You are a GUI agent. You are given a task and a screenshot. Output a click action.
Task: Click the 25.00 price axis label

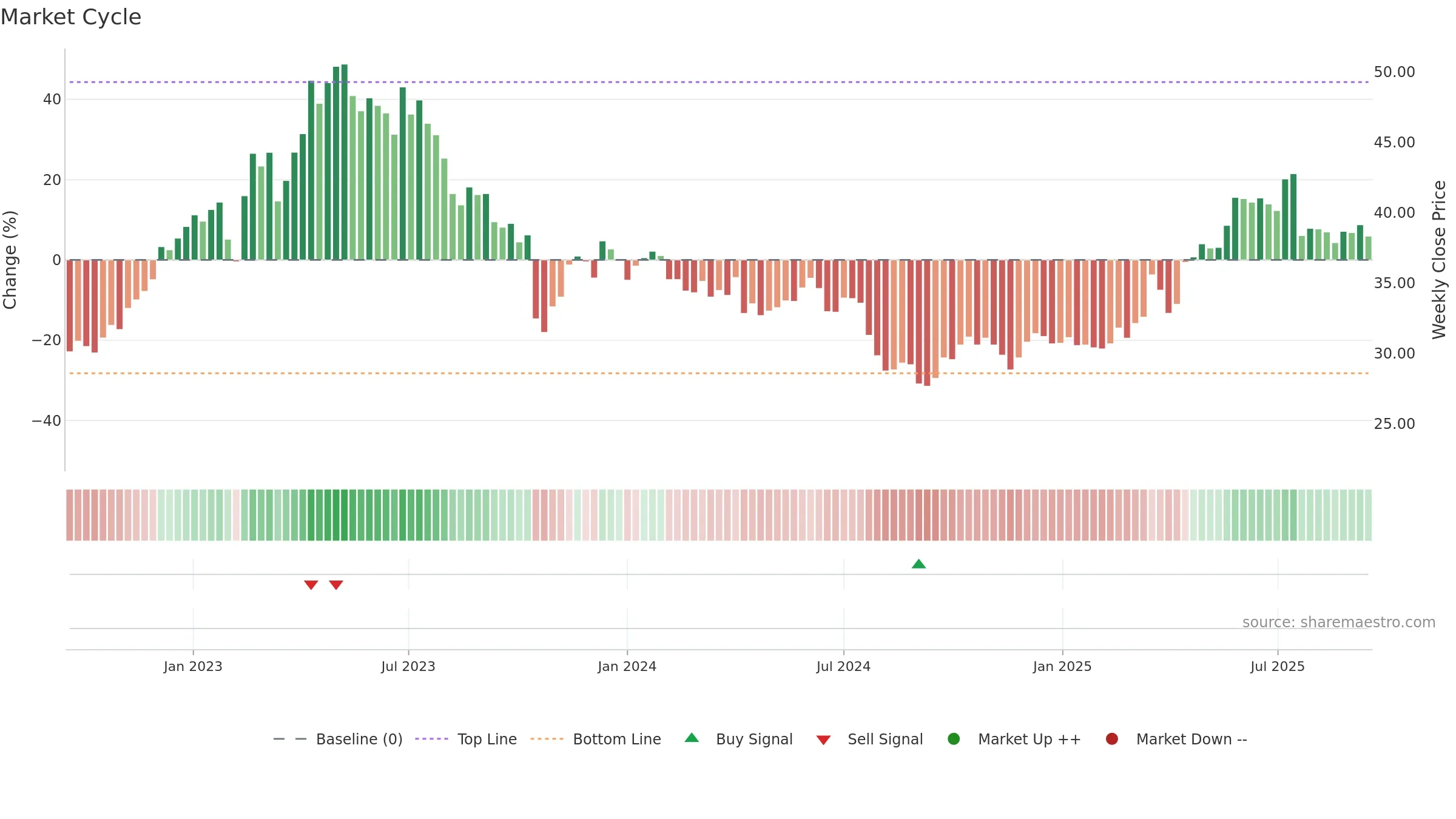point(1394,423)
